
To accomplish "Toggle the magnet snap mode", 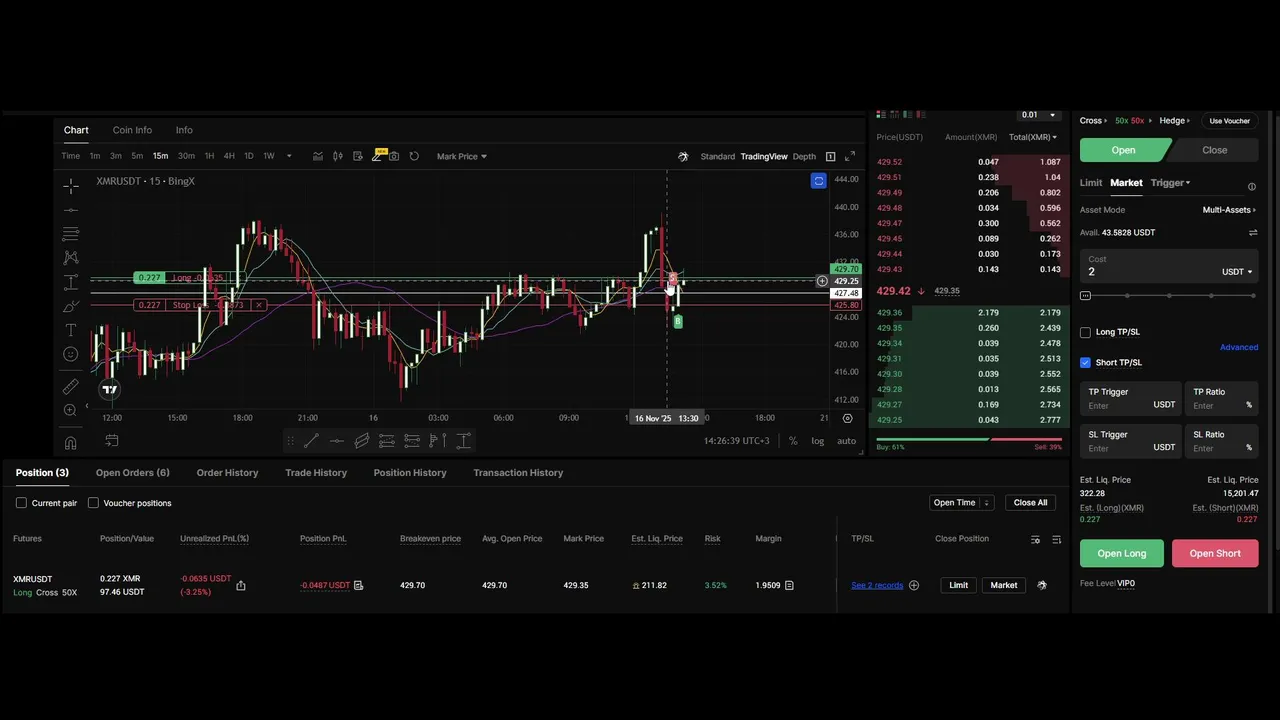I will pos(71,442).
